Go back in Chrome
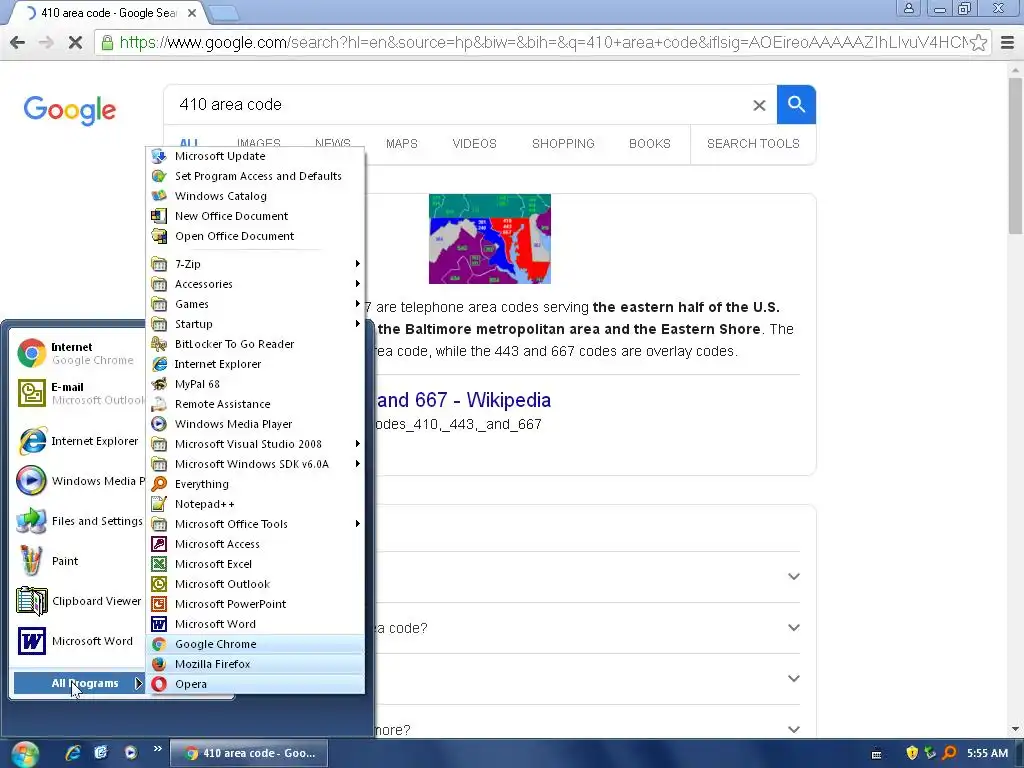 coord(18,42)
